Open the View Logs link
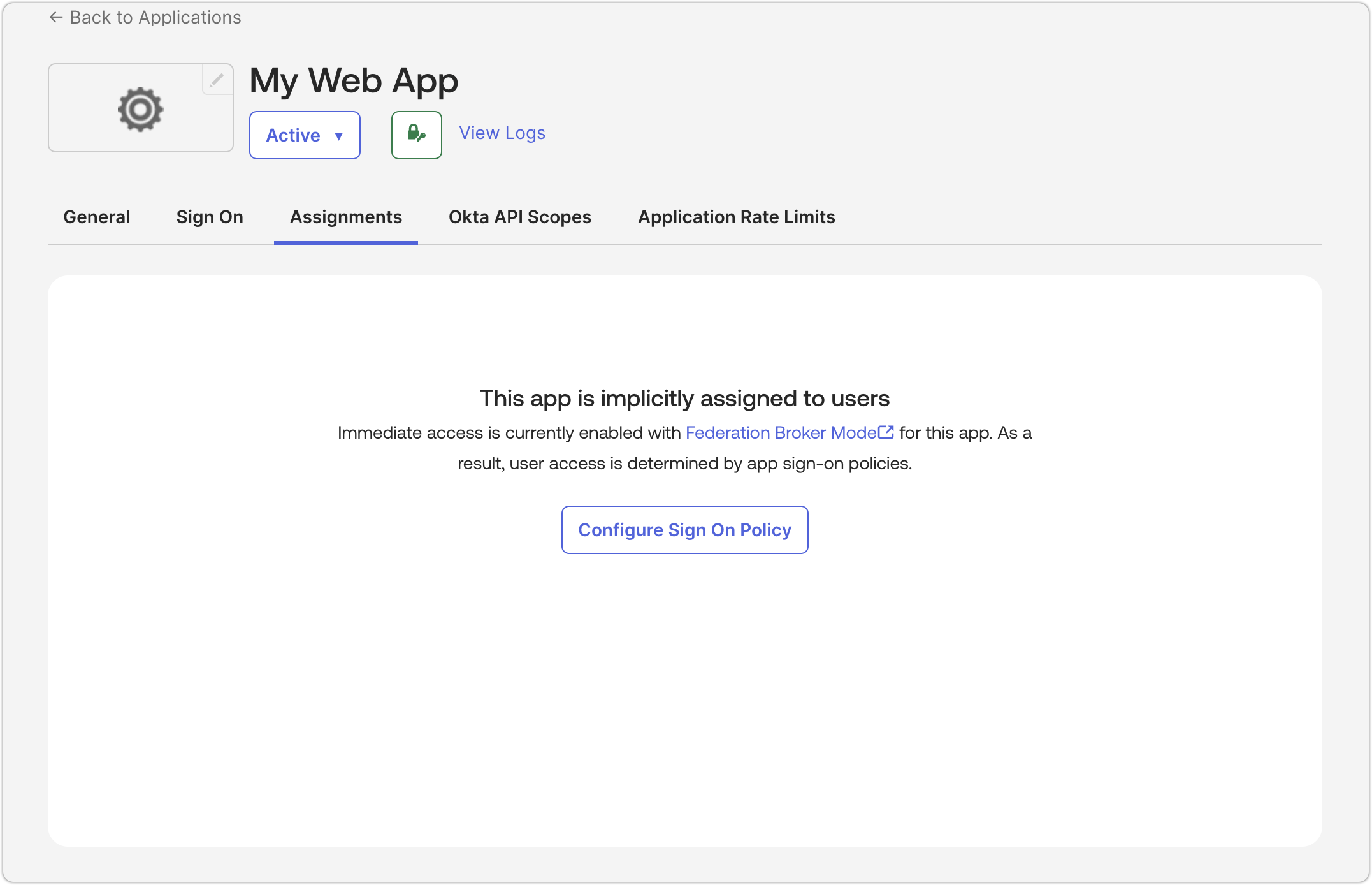This screenshot has height=885, width=1372. 502,133
